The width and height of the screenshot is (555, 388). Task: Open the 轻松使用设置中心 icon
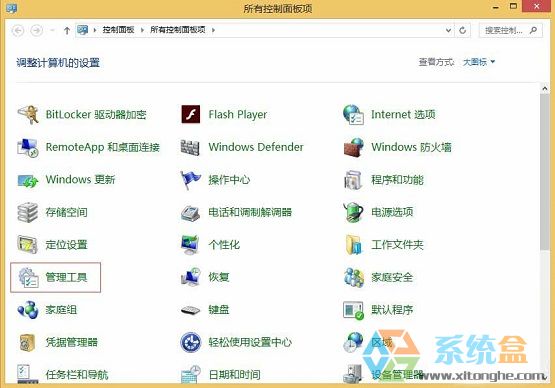tap(190, 342)
